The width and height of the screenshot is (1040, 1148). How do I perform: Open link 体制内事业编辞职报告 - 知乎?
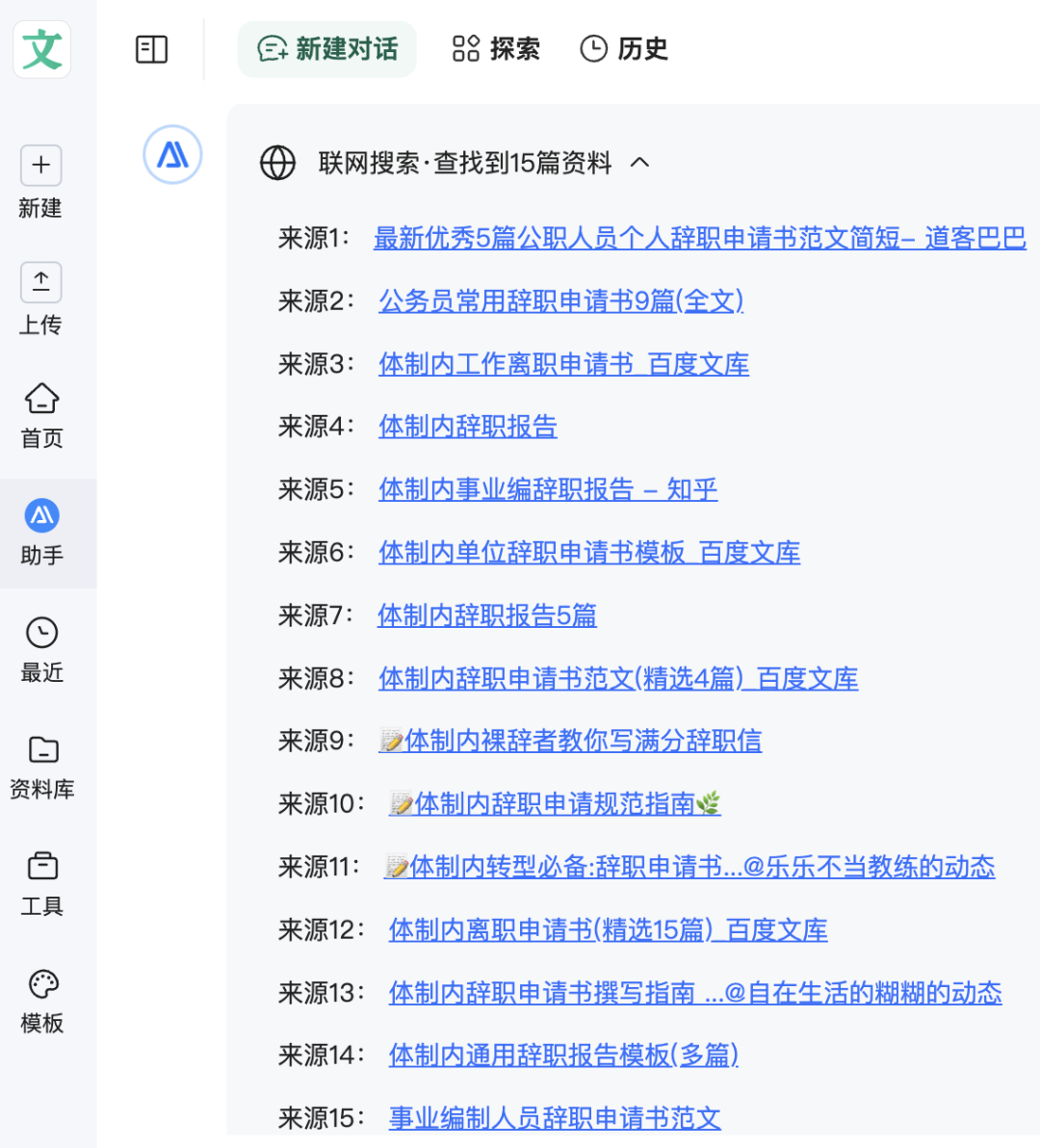pos(548,489)
